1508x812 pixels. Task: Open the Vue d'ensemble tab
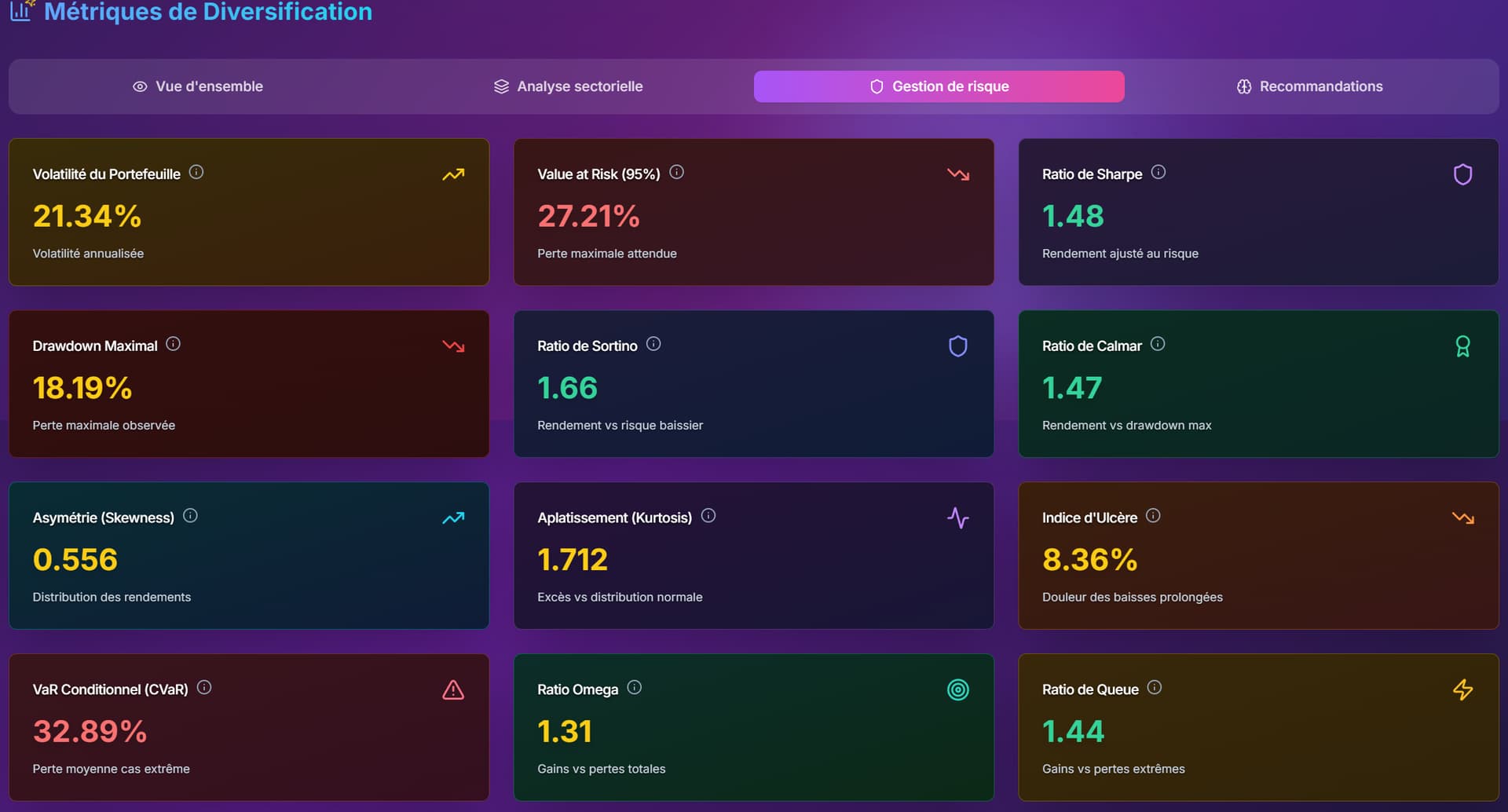198,86
